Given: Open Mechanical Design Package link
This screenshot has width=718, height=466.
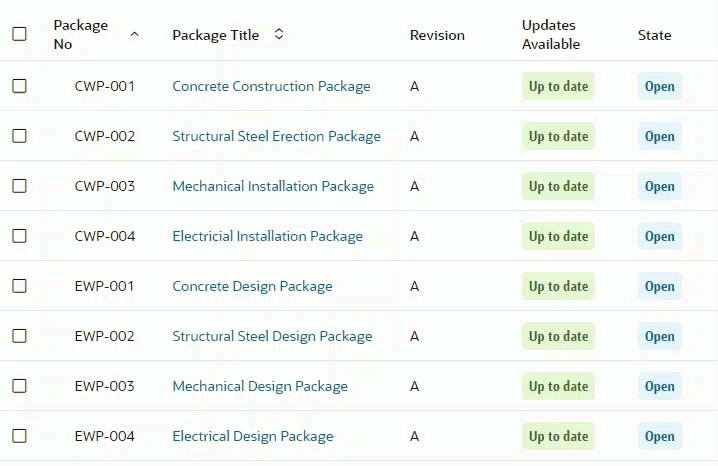Looking at the screenshot, I should [x=260, y=386].
